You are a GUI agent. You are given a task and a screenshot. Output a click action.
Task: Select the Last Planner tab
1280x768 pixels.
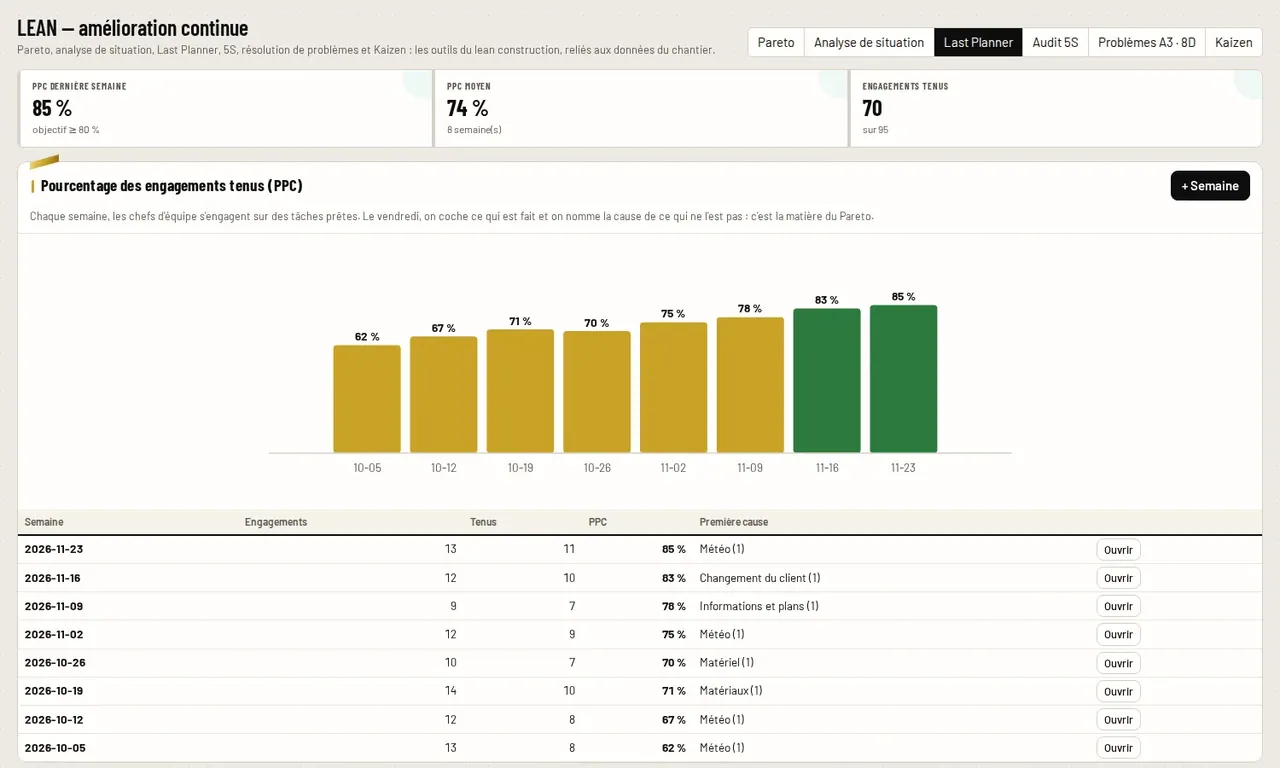(978, 42)
